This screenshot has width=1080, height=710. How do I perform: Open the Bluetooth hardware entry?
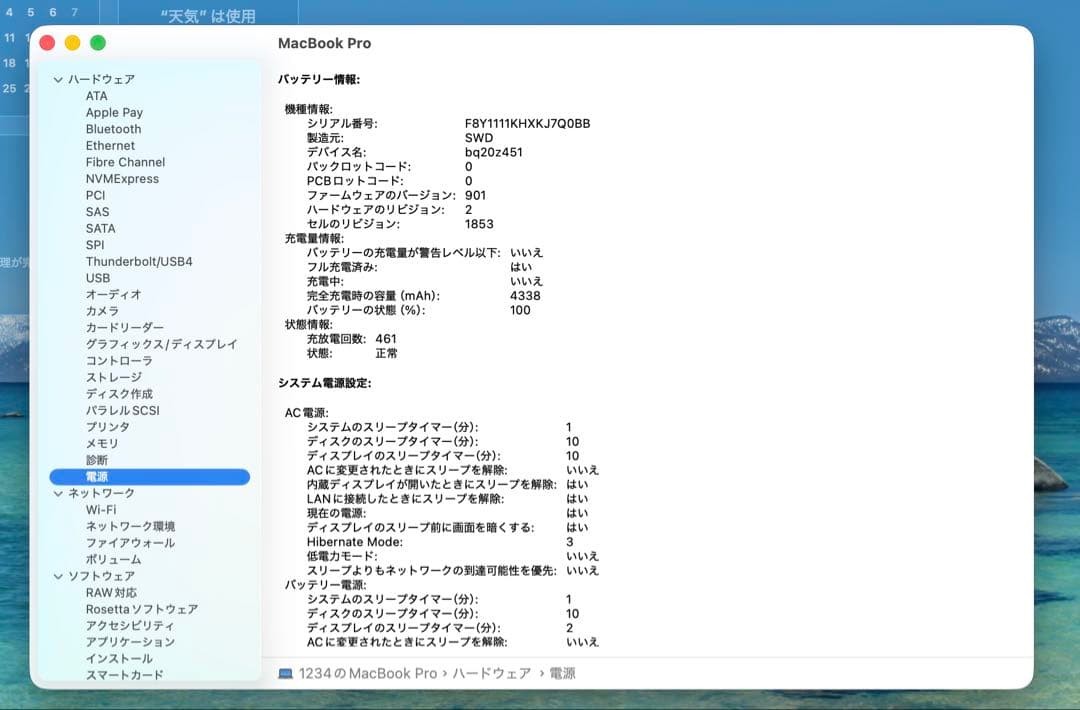(114, 129)
